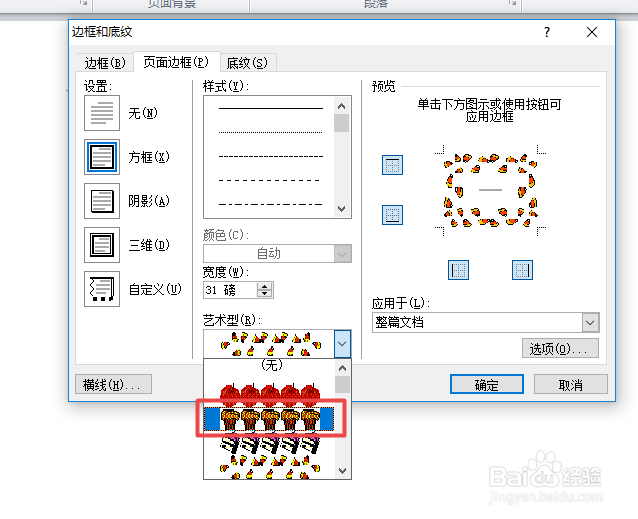Click the 选项(O)... button

coord(560,348)
